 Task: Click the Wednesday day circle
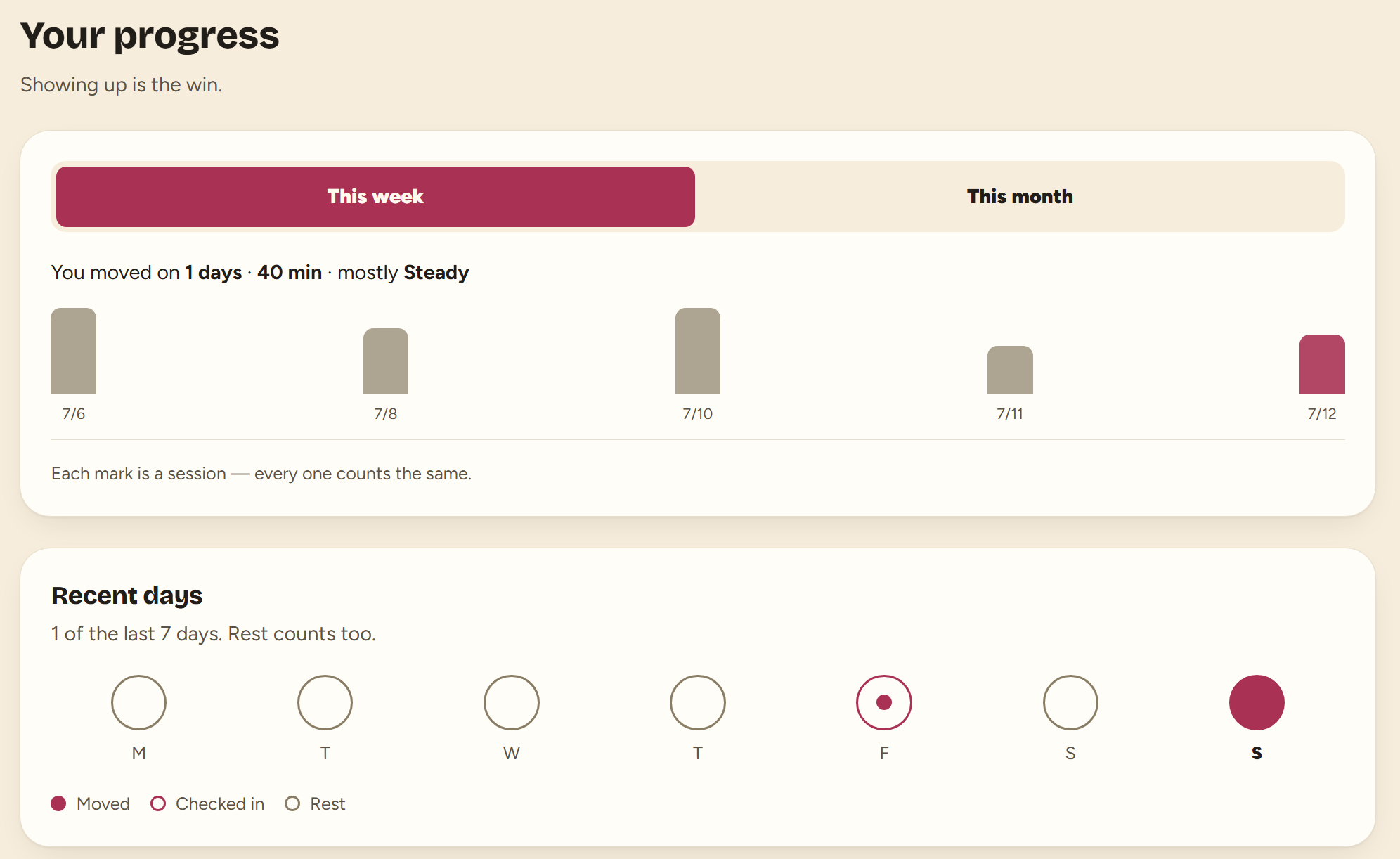(512, 702)
